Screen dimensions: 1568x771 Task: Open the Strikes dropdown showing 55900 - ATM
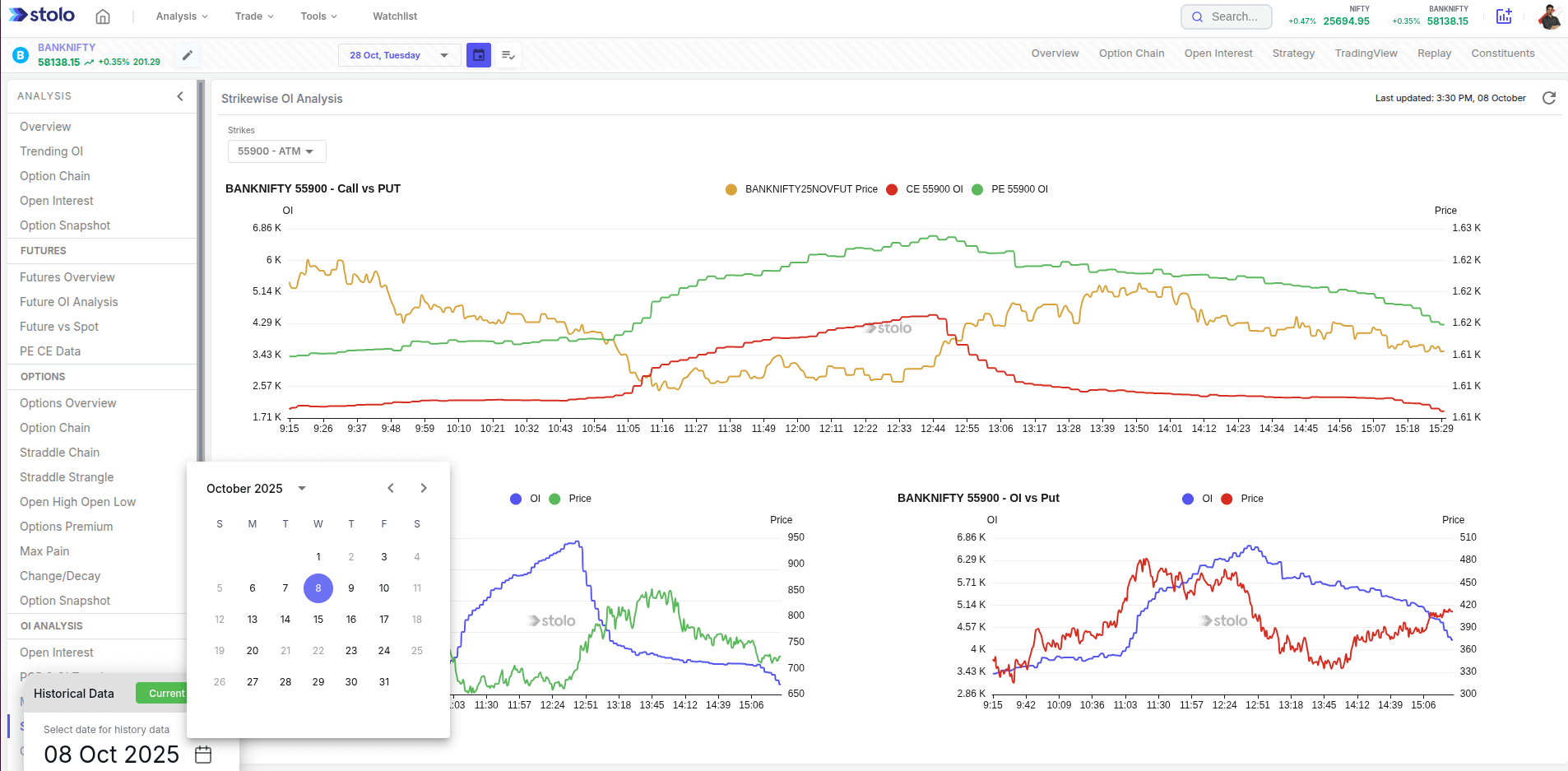point(276,151)
